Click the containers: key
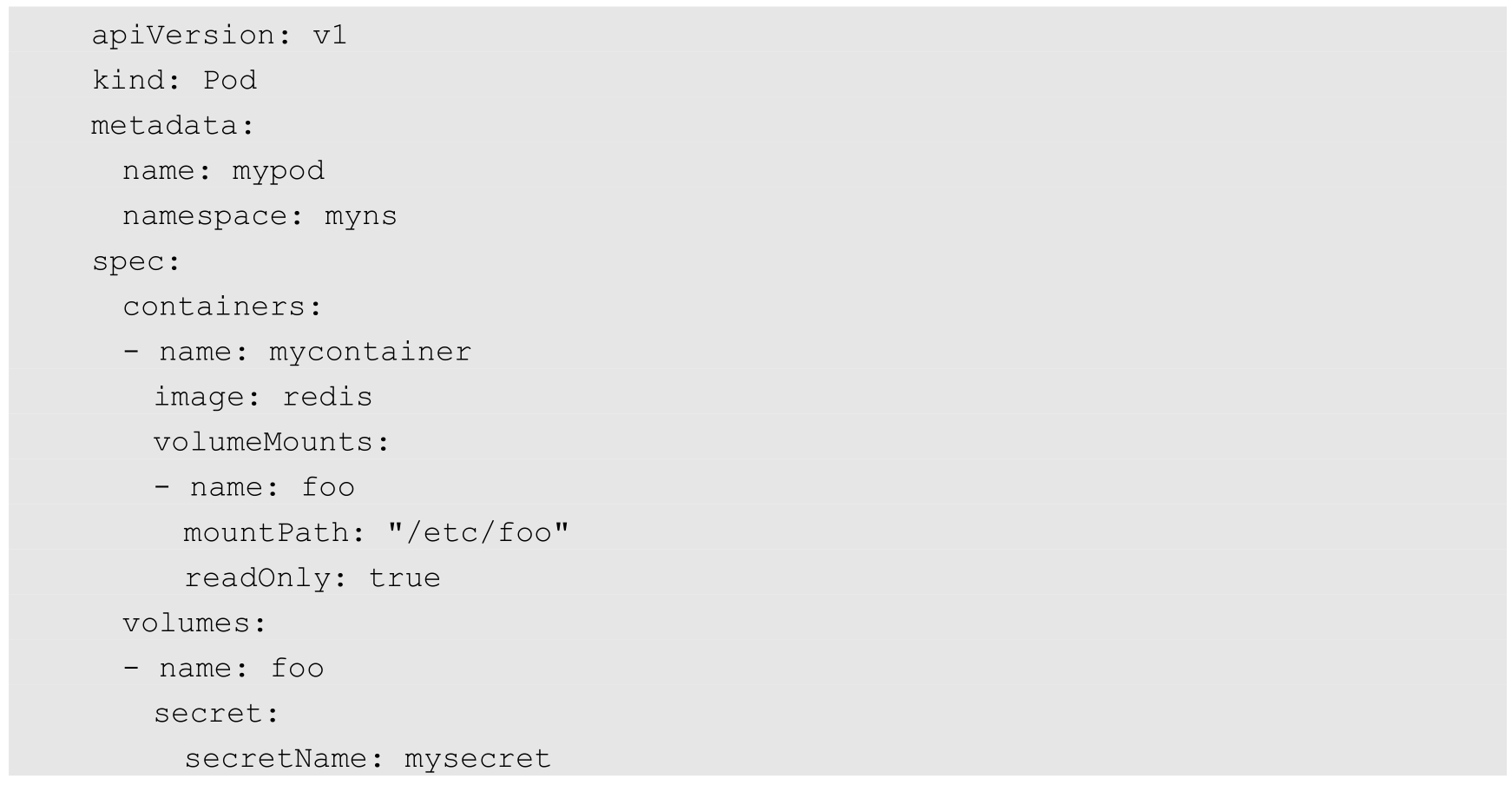This screenshot has width=1512, height=785. click(x=222, y=307)
